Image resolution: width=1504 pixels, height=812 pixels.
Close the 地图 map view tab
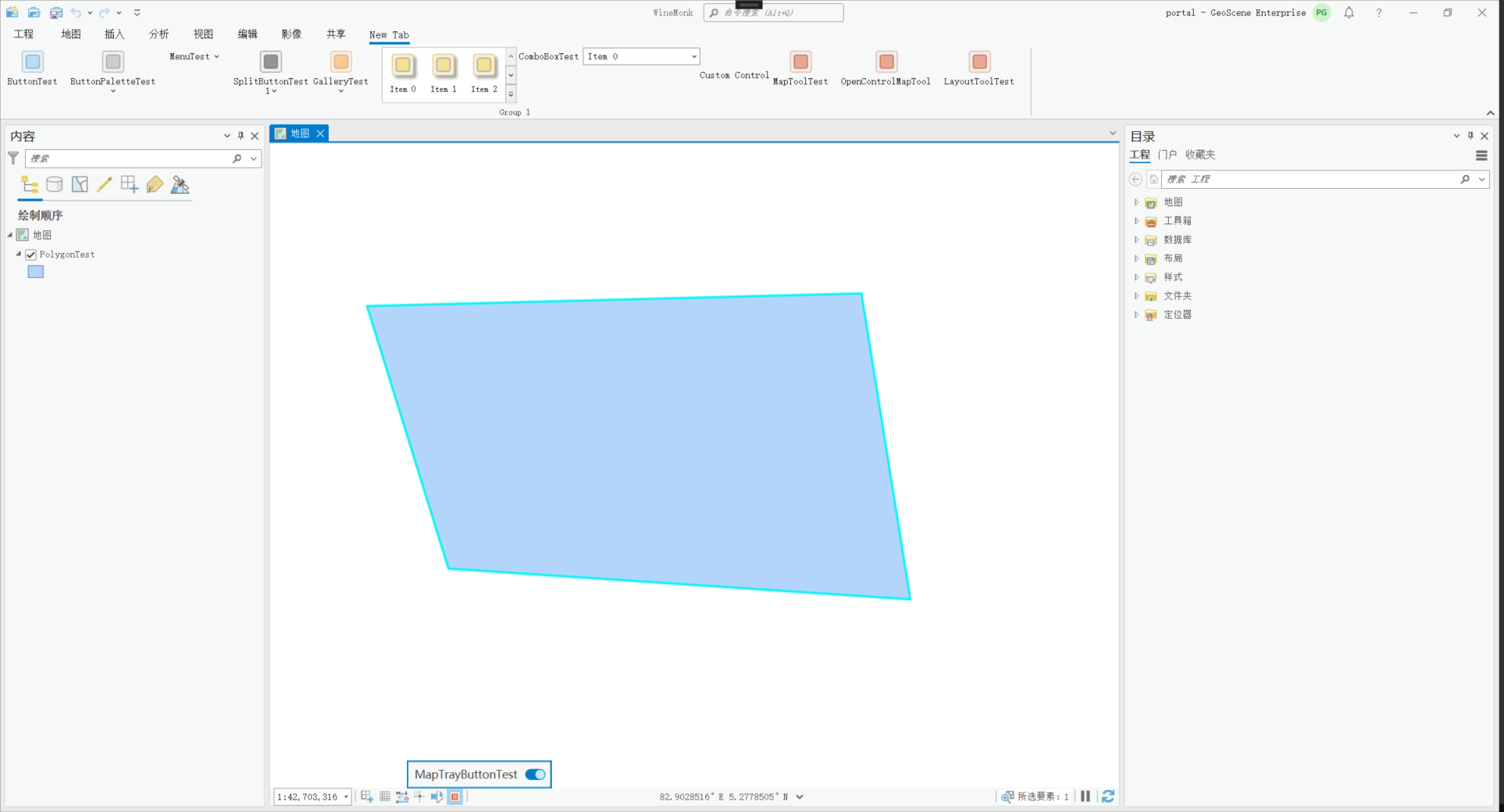pyautogui.click(x=320, y=134)
